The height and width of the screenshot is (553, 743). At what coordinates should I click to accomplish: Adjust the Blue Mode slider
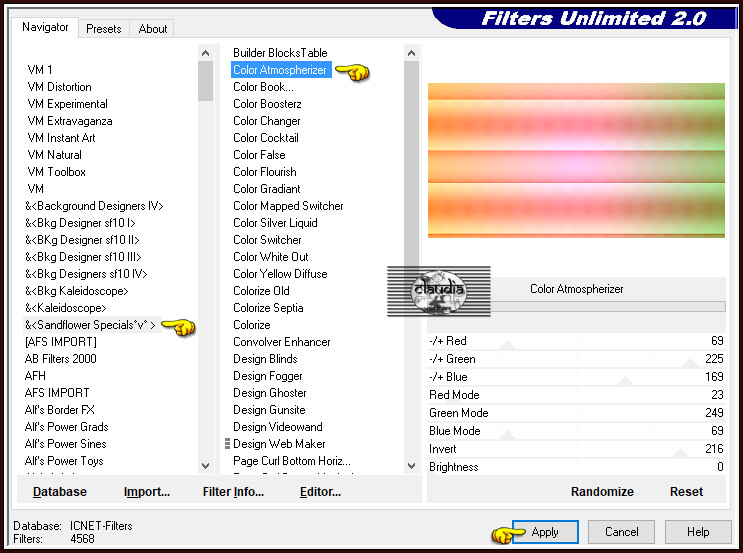576,431
